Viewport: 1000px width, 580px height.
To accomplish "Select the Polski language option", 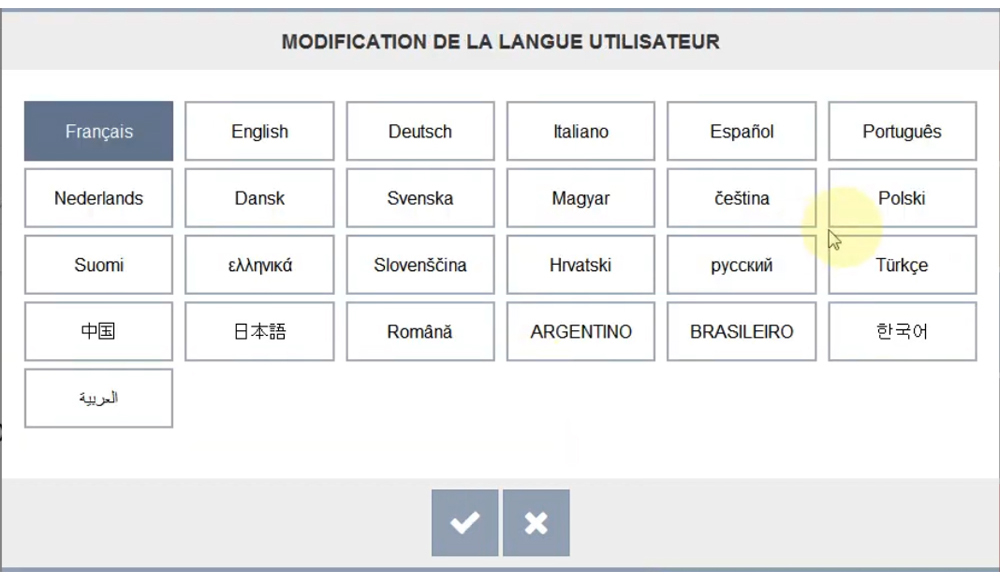I will click(x=902, y=198).
